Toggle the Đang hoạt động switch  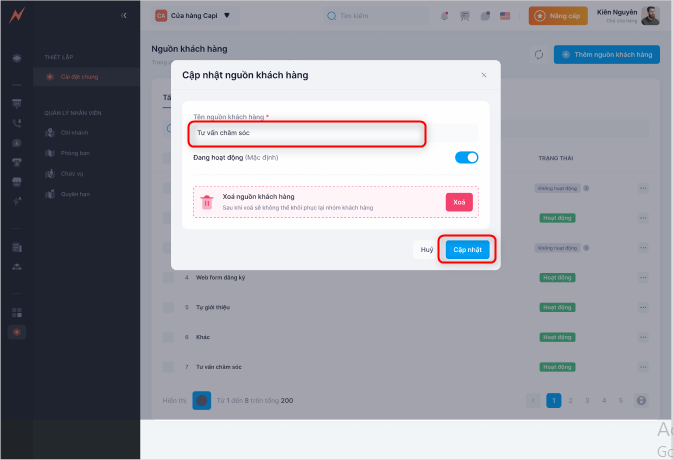[x=466, y=157]
